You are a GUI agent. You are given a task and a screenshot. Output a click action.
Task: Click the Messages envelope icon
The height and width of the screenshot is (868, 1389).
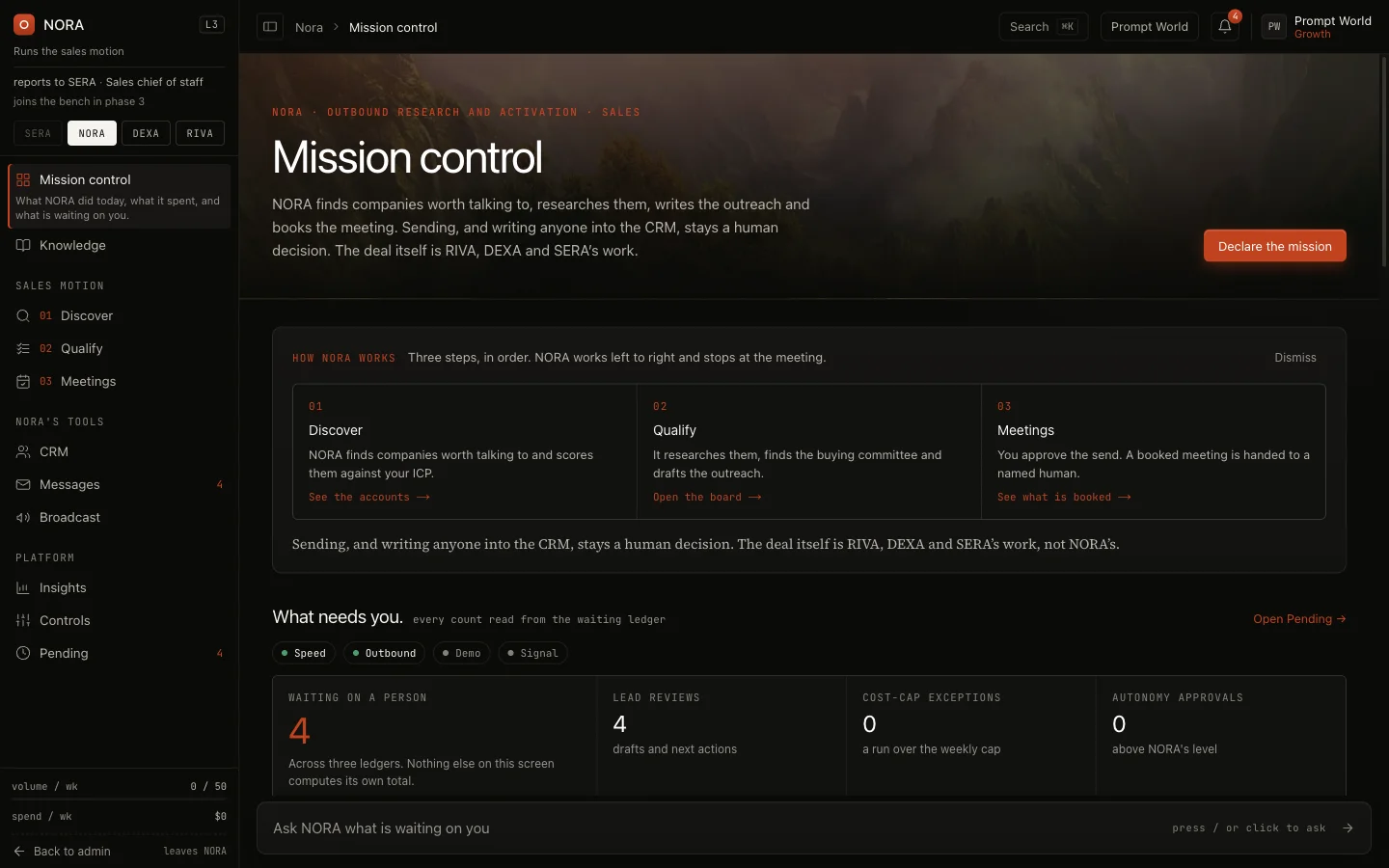(23, 484)
